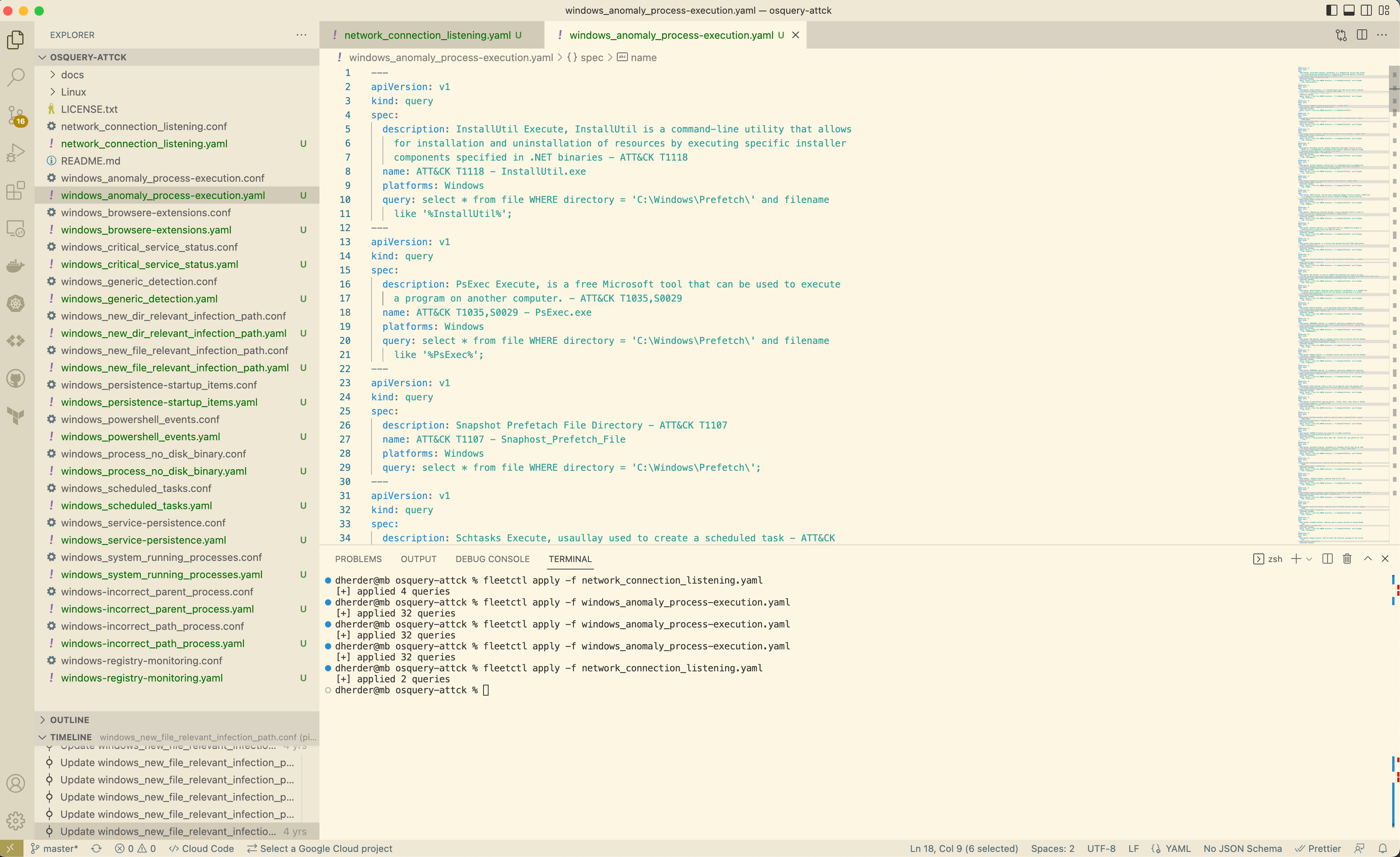This screenshot has height=857, width=1400.
Task: Open the Terraform view in activity bar
Action: (x=16, y=416)
